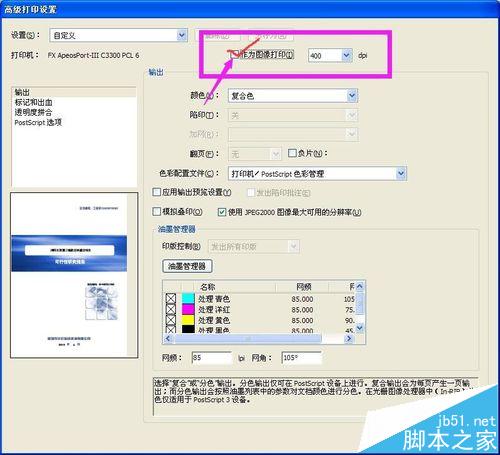Select 输出 in the left category list
The height and width of the screenshot is (455, 500).
coord(22,92)
